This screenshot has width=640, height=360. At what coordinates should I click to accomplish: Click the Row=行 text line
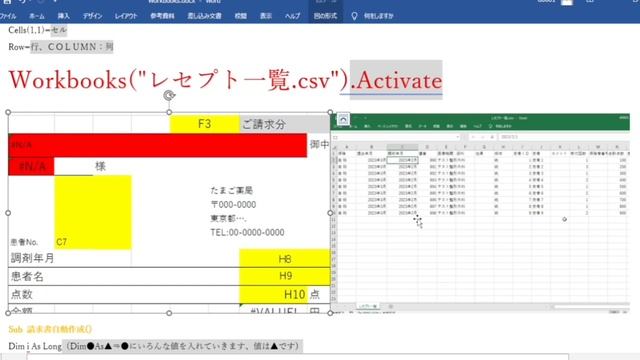click(61, 47)
